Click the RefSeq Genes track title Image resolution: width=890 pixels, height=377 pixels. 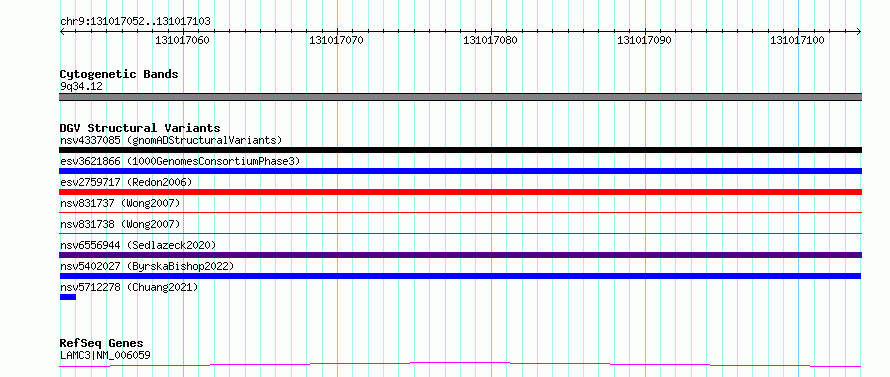click(x=102, y=343)
